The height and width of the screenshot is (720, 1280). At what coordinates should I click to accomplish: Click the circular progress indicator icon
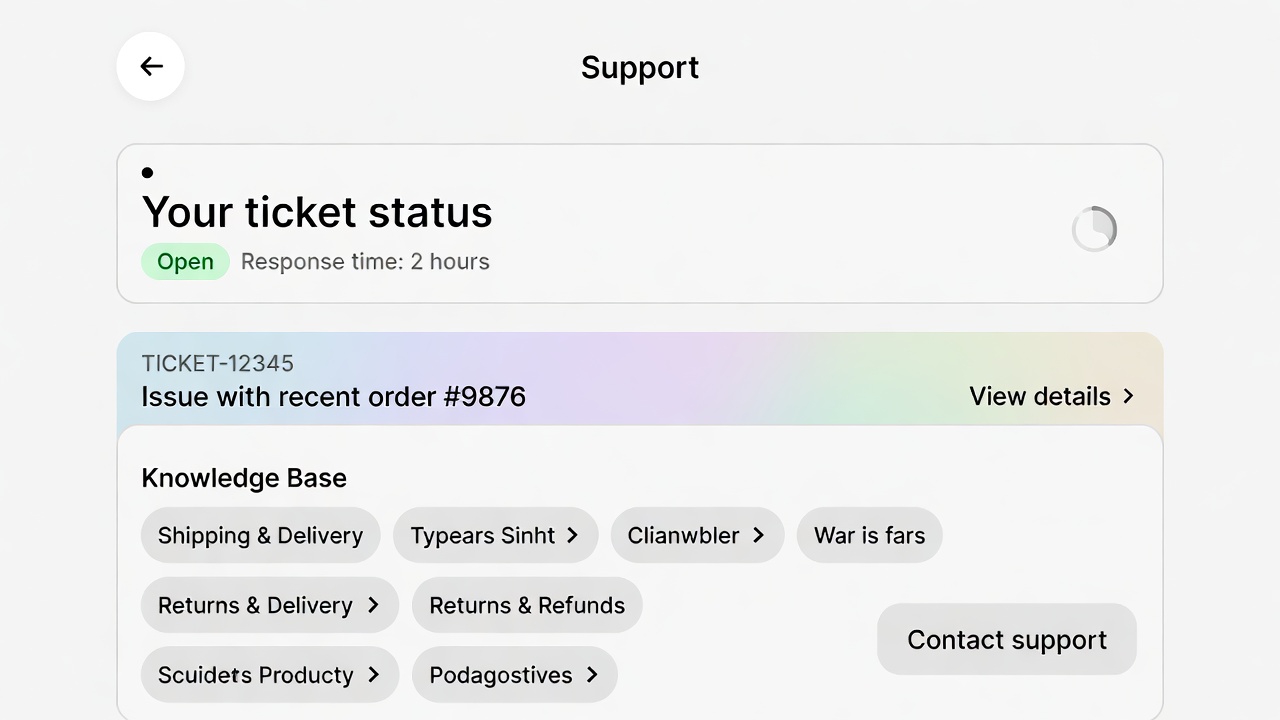(1094, 229)
